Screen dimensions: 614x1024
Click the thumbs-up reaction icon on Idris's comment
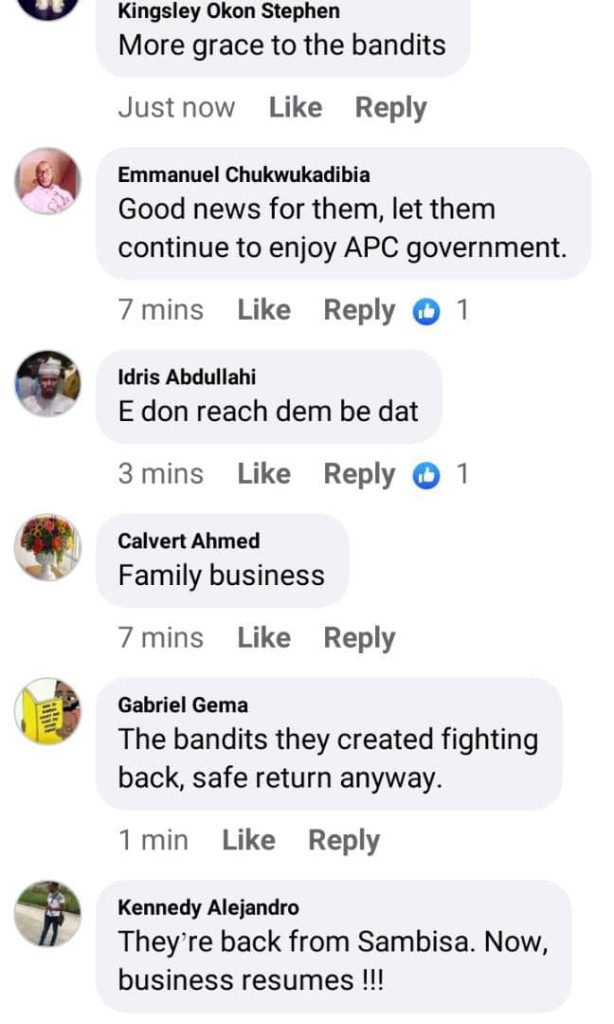pos(426,474)
